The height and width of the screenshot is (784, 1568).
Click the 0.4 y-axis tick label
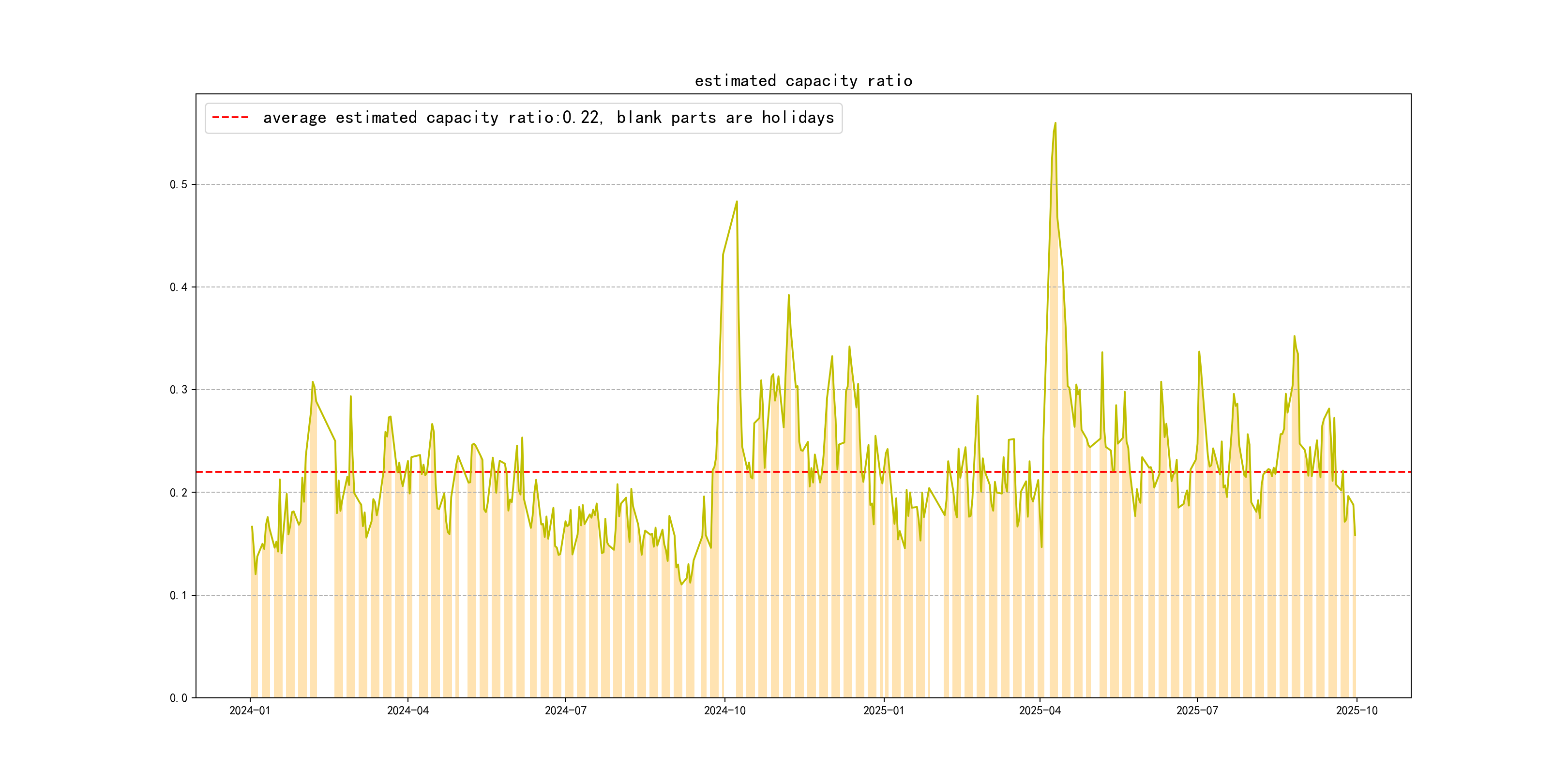[179, 287]
